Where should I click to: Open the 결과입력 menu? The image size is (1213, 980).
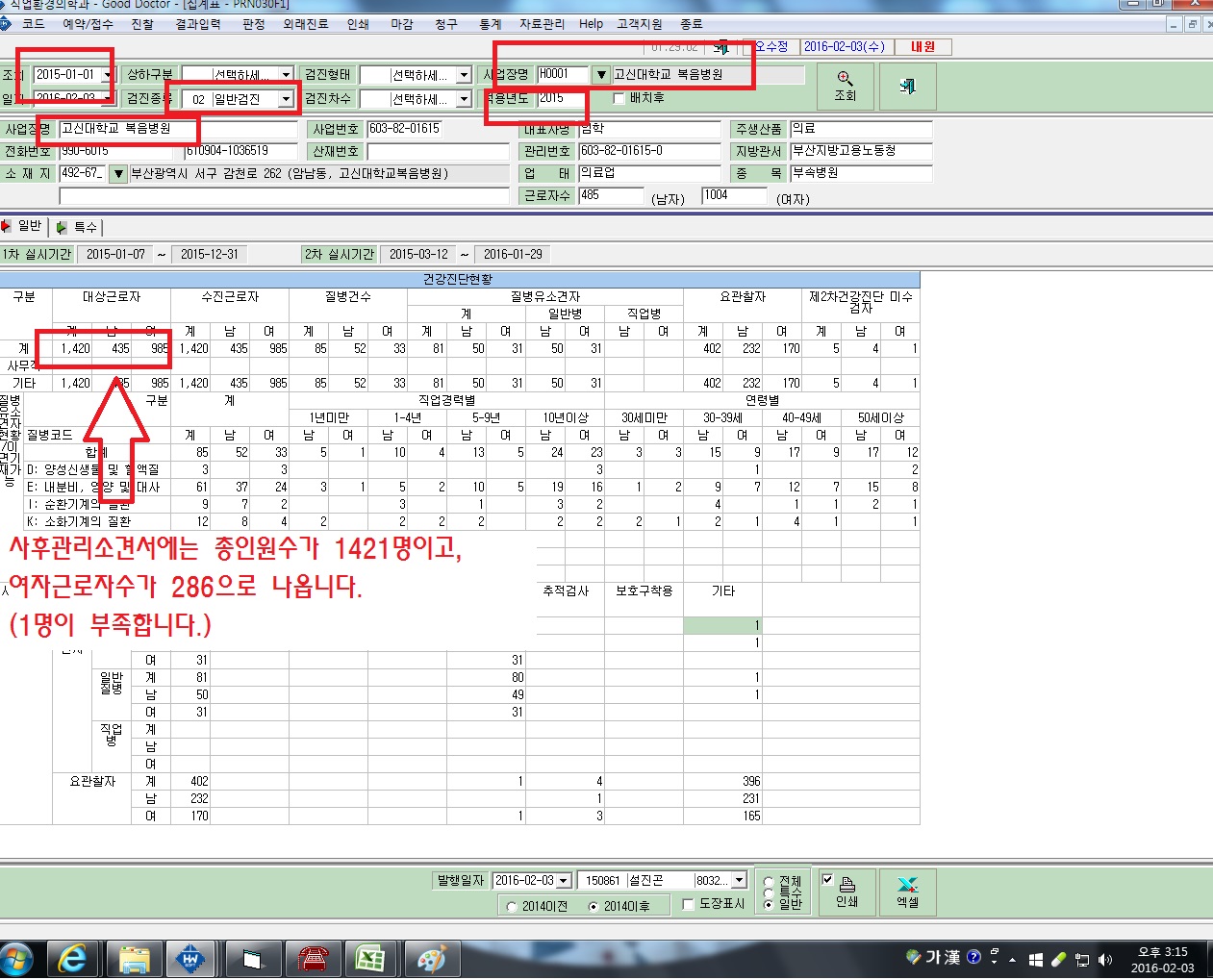click(198, 24)
